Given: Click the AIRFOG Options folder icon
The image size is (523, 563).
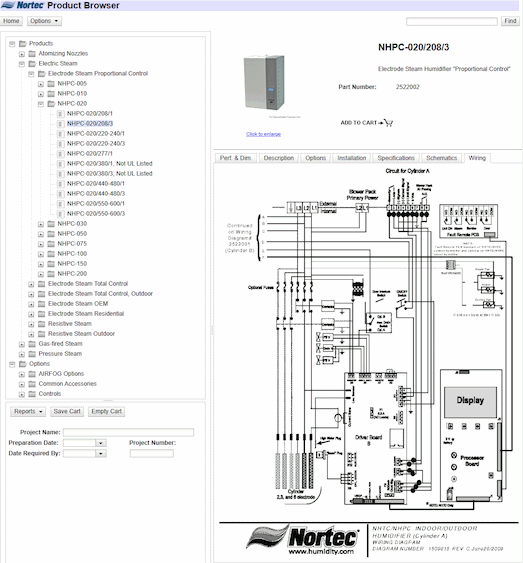Looking at the screenshot, I should click(x=32, y=374).
